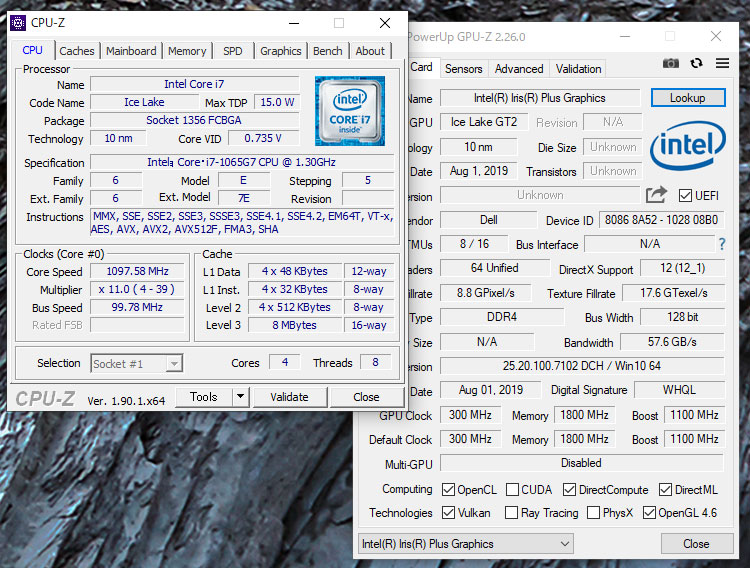Click the BIOS share/export arrow icon

pyautogui.click(x=656, y=195)
